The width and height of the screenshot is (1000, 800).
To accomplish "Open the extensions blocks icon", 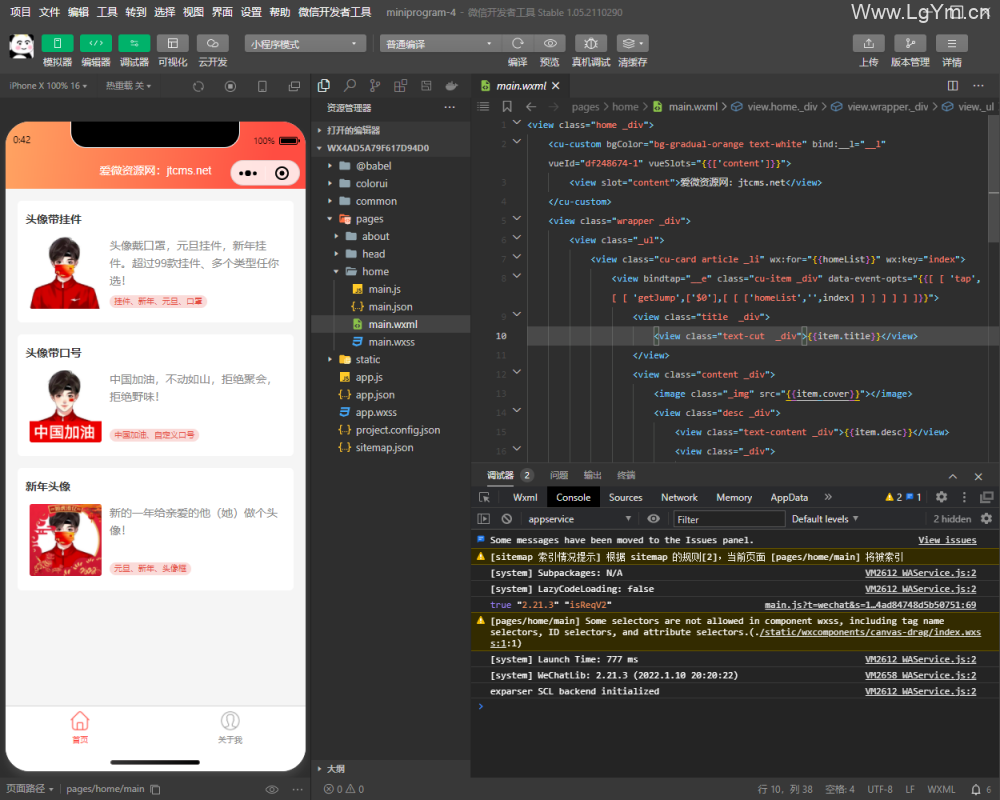I will (401, 85).
